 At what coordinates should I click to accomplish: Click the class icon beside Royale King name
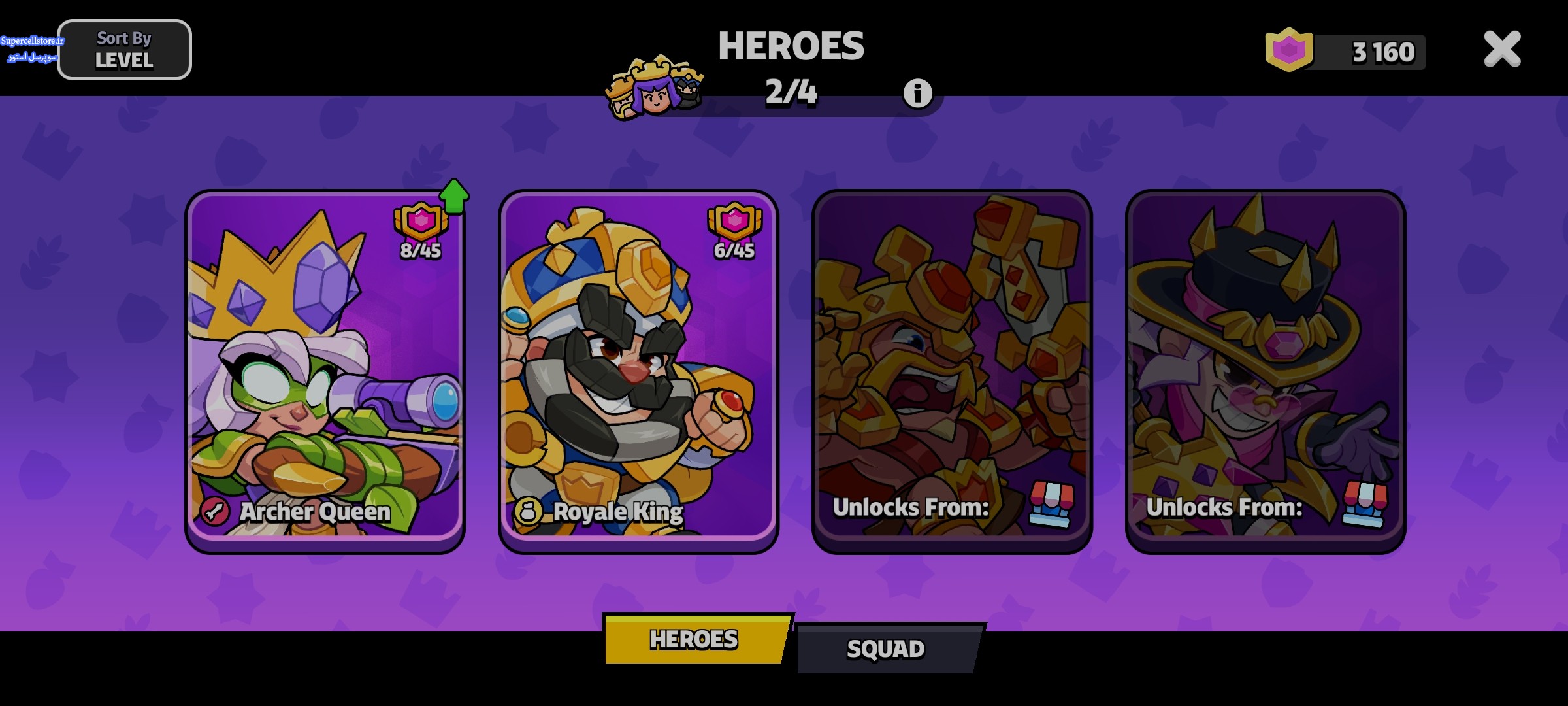(528, 511)
